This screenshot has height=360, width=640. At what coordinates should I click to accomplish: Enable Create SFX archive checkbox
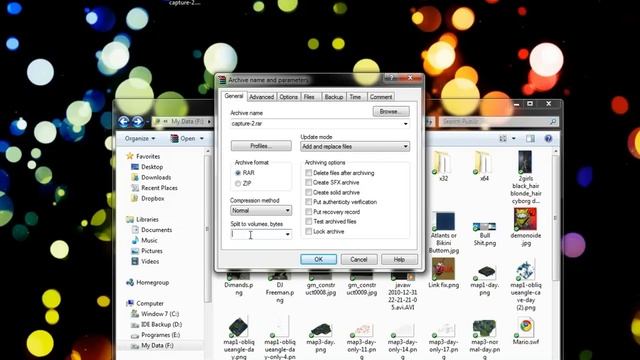pyautogui.click(x=309, y=182)
